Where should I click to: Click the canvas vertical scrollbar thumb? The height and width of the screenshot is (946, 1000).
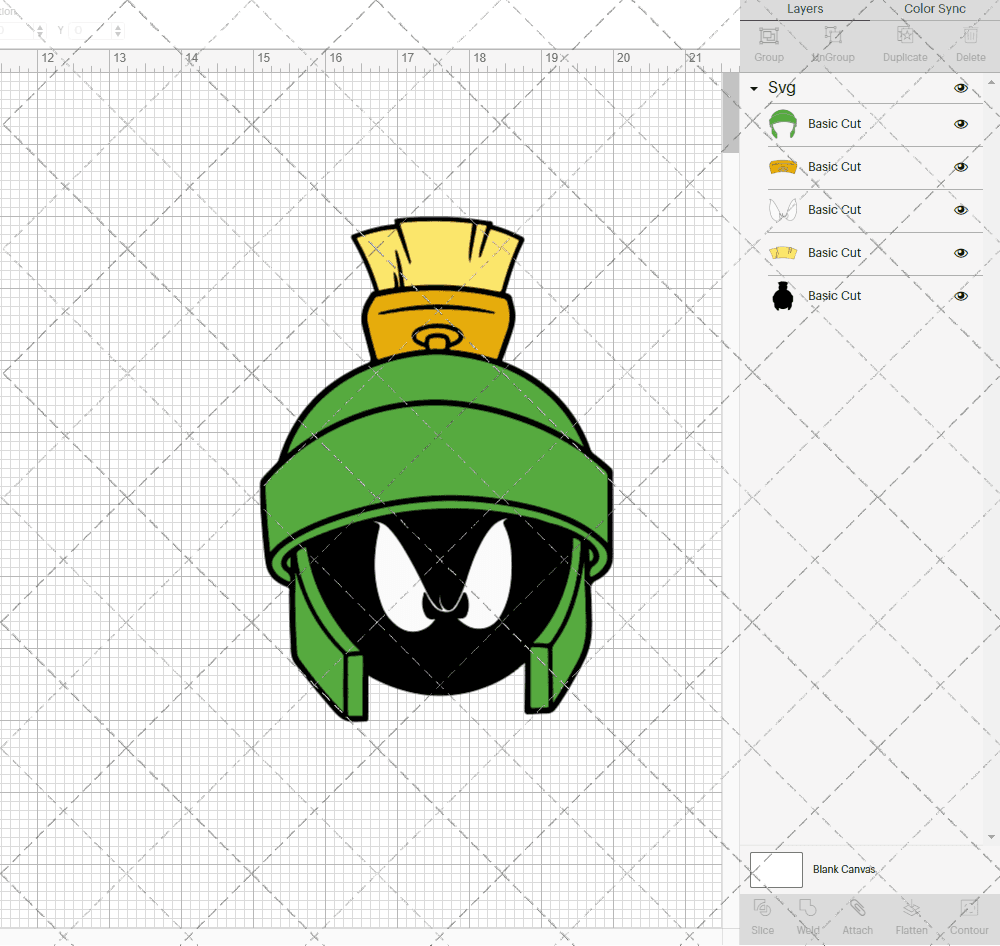point(730,112)
